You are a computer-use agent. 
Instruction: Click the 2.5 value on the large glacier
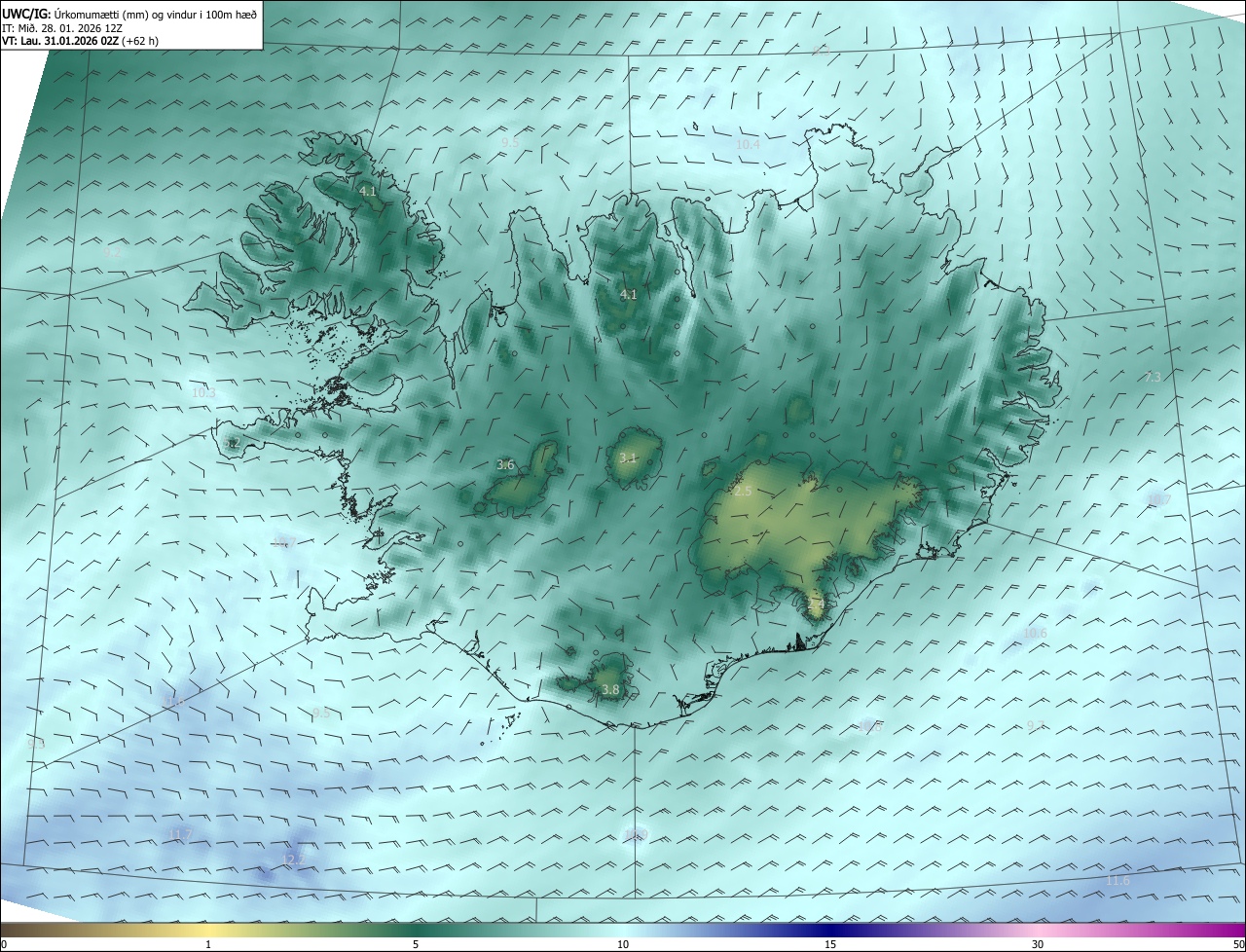743,492
